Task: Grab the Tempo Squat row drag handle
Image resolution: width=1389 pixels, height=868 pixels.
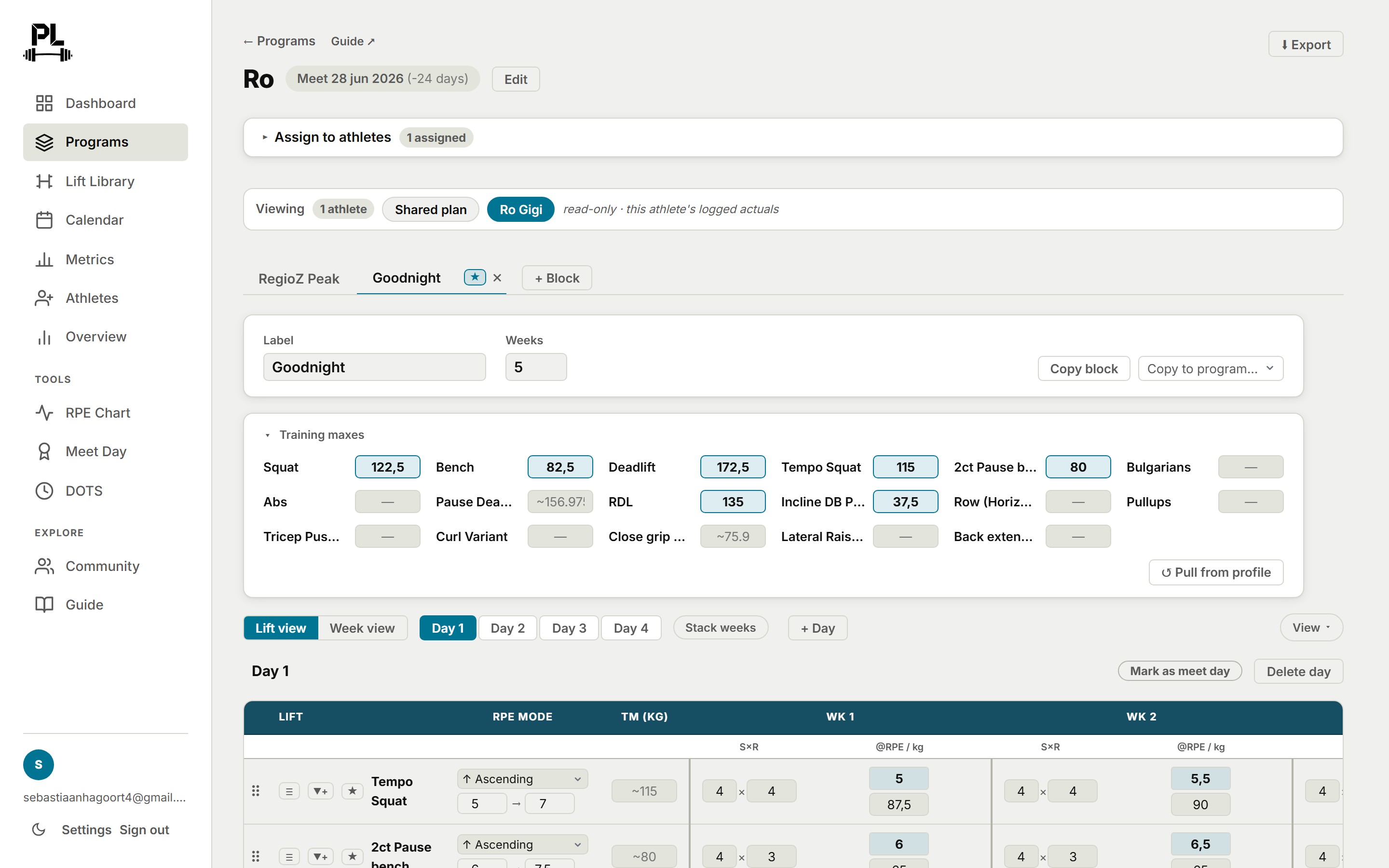Action: [x=256, y=791]
